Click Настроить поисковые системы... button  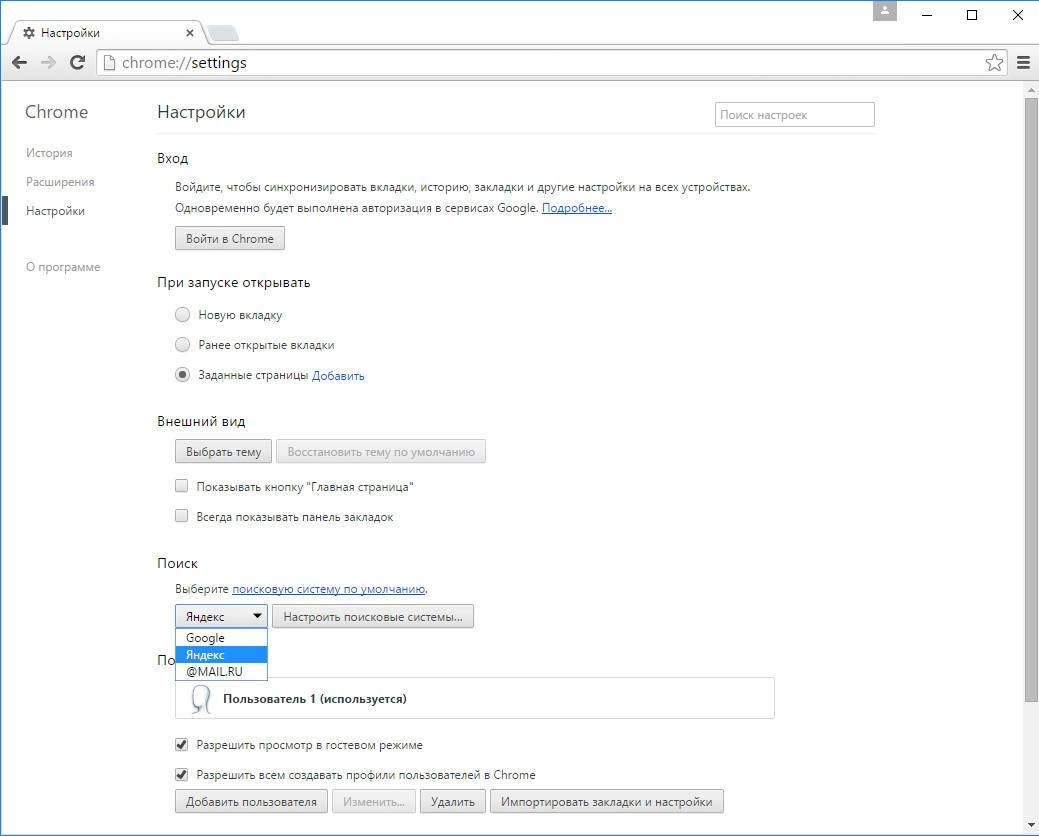point(373,617)
